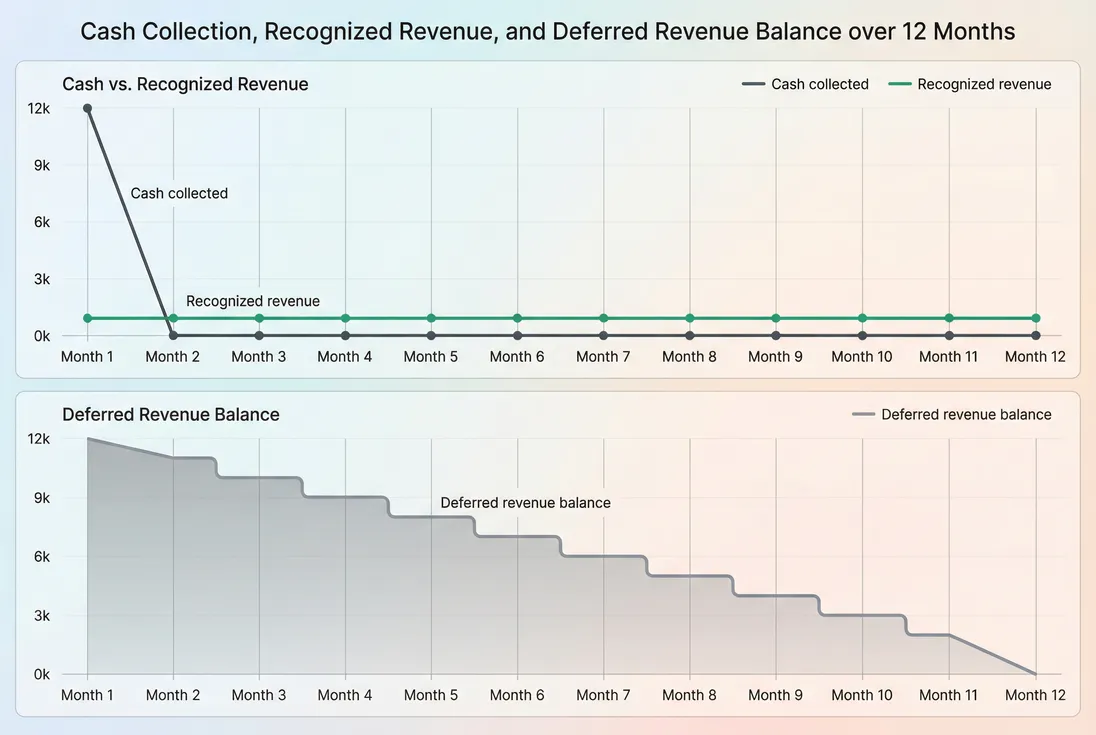
Task: Select the Month 9 recognized revenue data point
Action: (775, 317)
